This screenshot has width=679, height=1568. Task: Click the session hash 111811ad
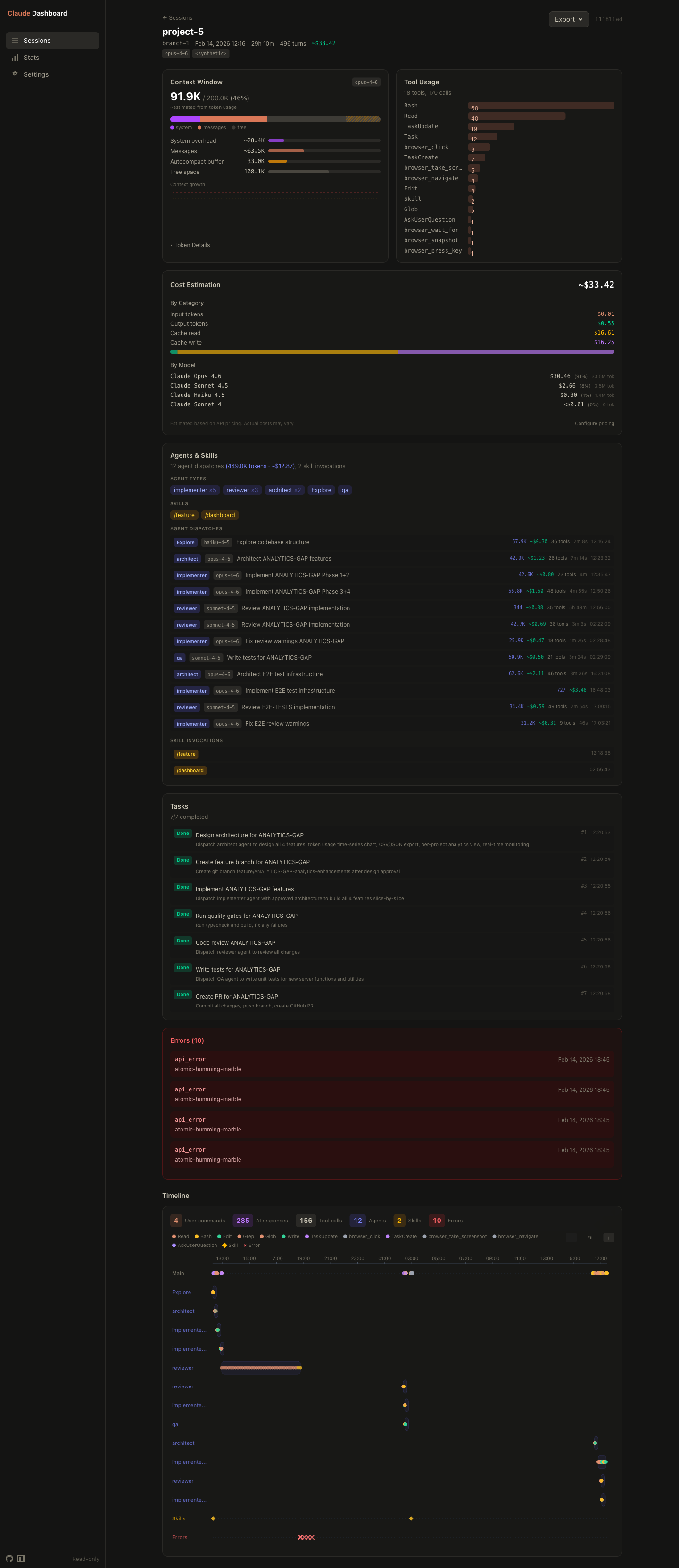click(x=608, y=19)
